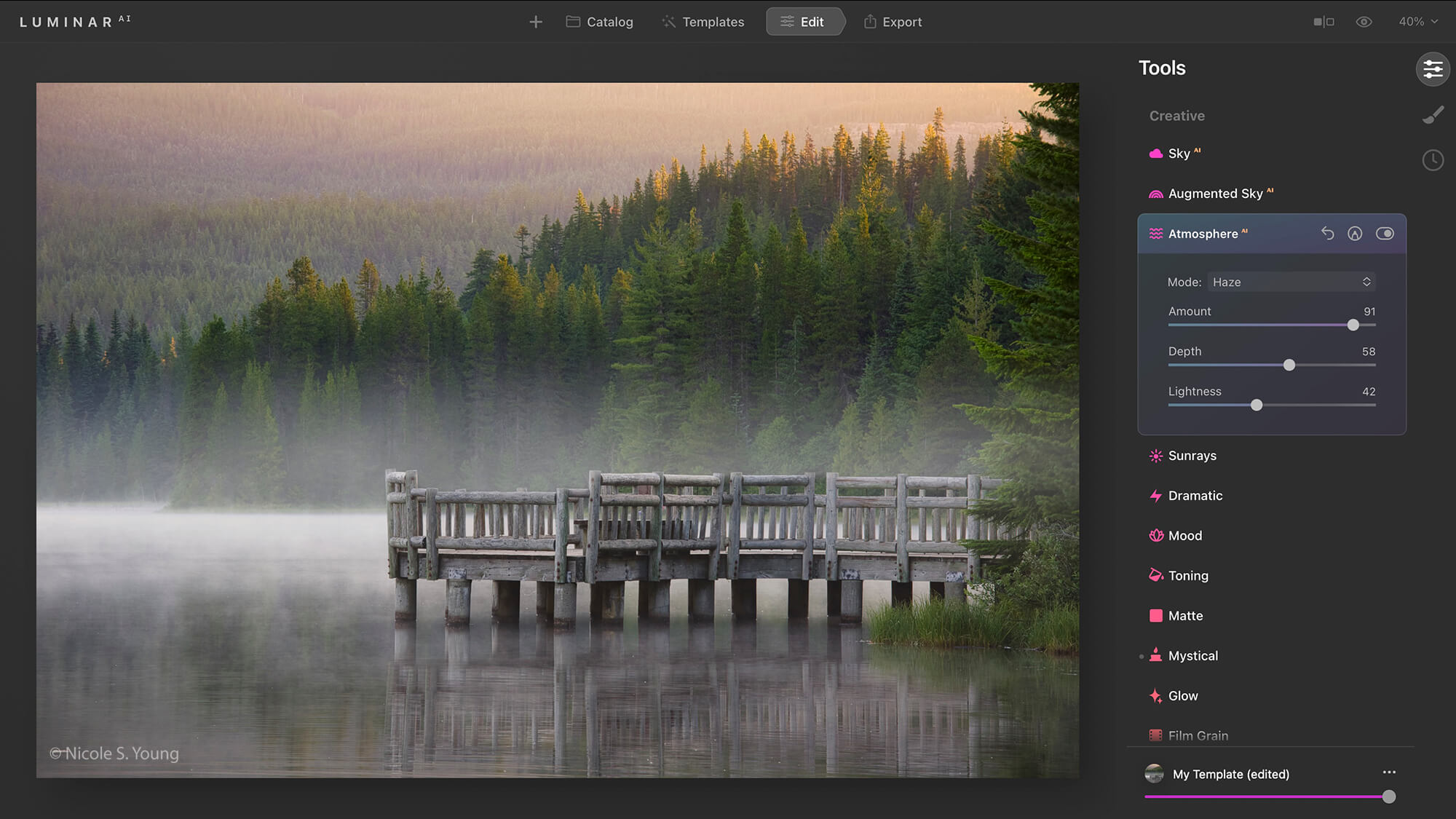This screenshot has width=1456, height=819.
Task: Open the 40% zoom dropdown
Action: [x=1417, y=22]
